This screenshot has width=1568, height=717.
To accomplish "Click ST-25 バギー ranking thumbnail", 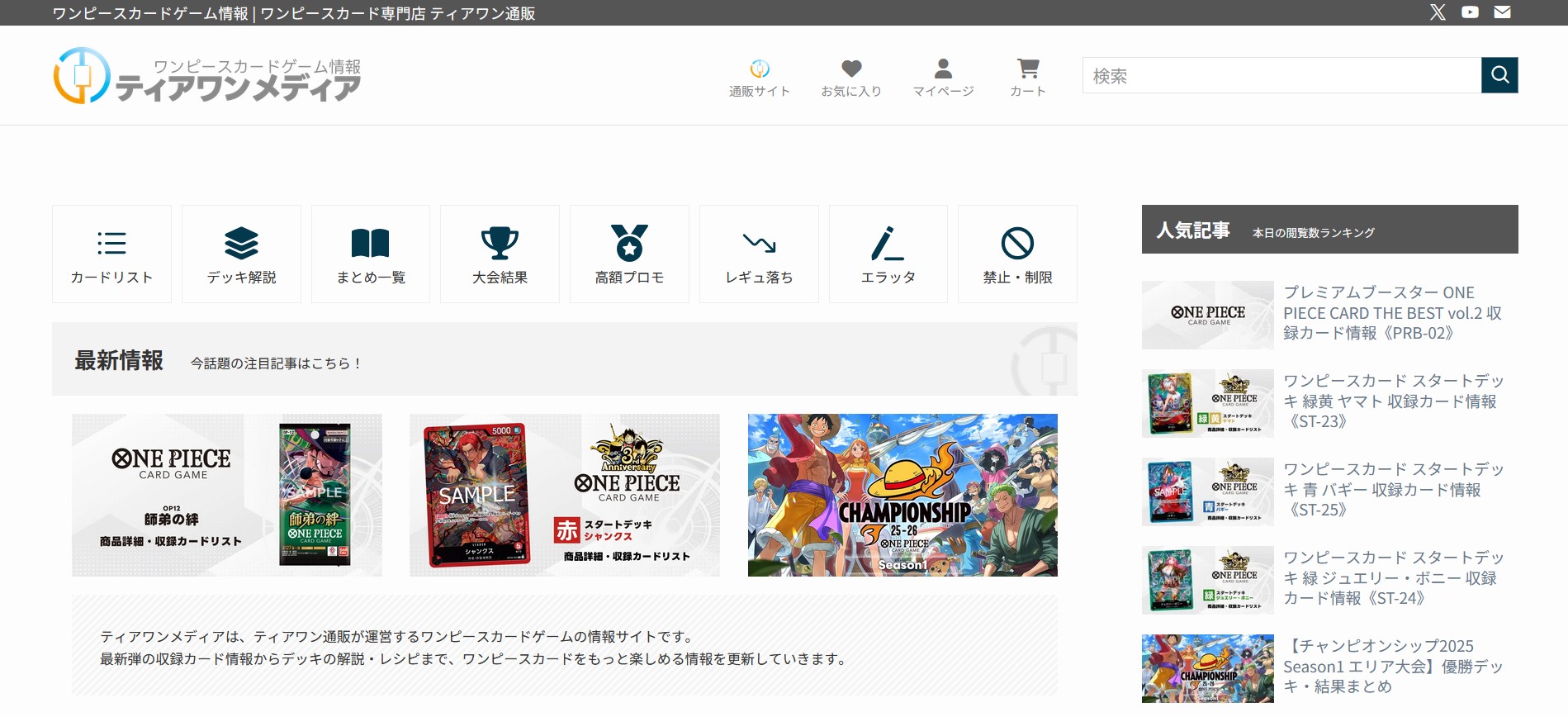I will tap(1208, 491).
